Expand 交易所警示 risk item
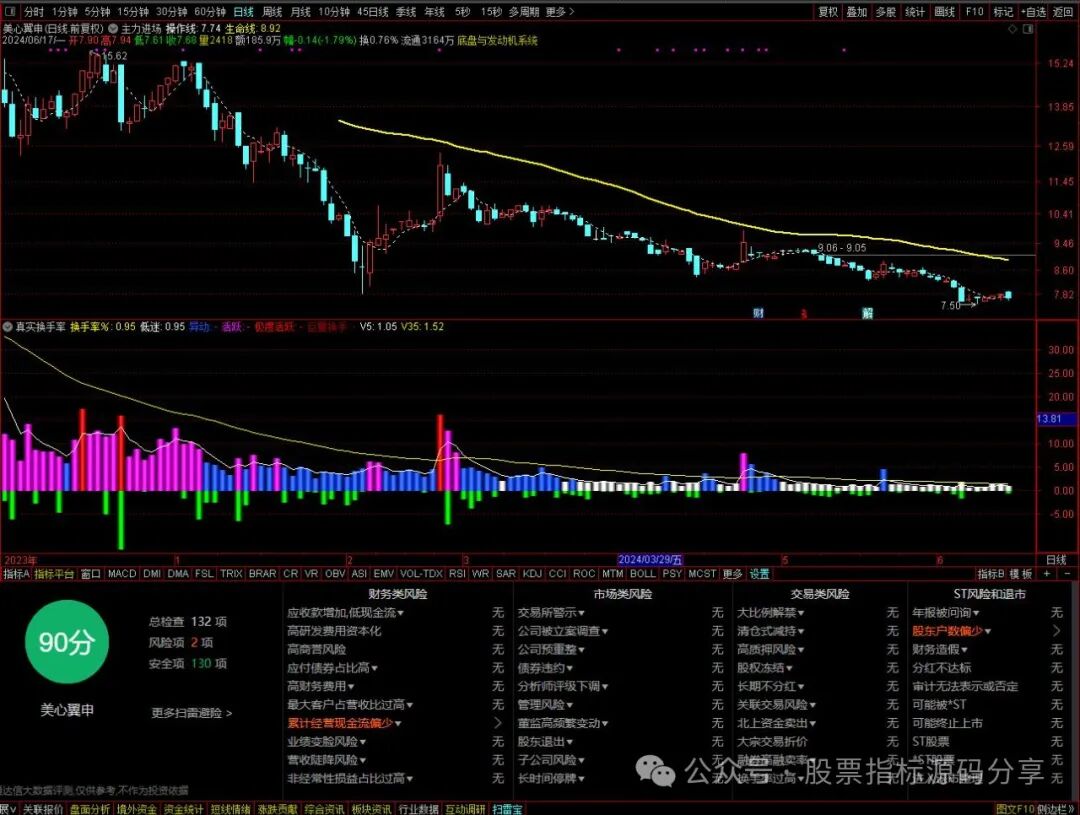 point(551,612)
